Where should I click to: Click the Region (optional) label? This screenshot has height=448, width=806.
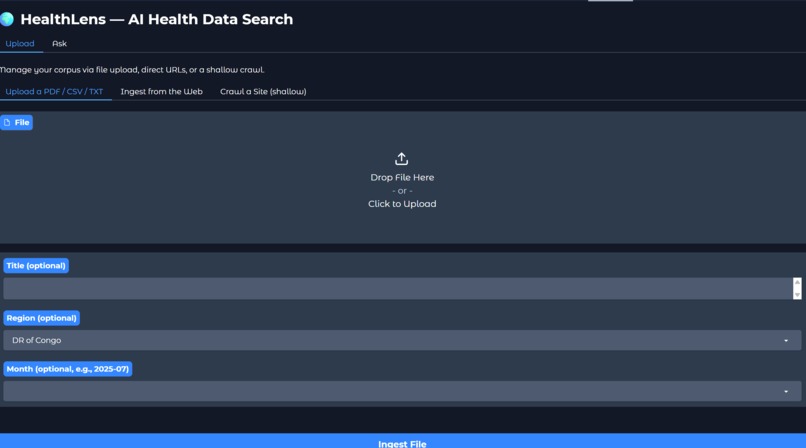(x=42, y=318)
